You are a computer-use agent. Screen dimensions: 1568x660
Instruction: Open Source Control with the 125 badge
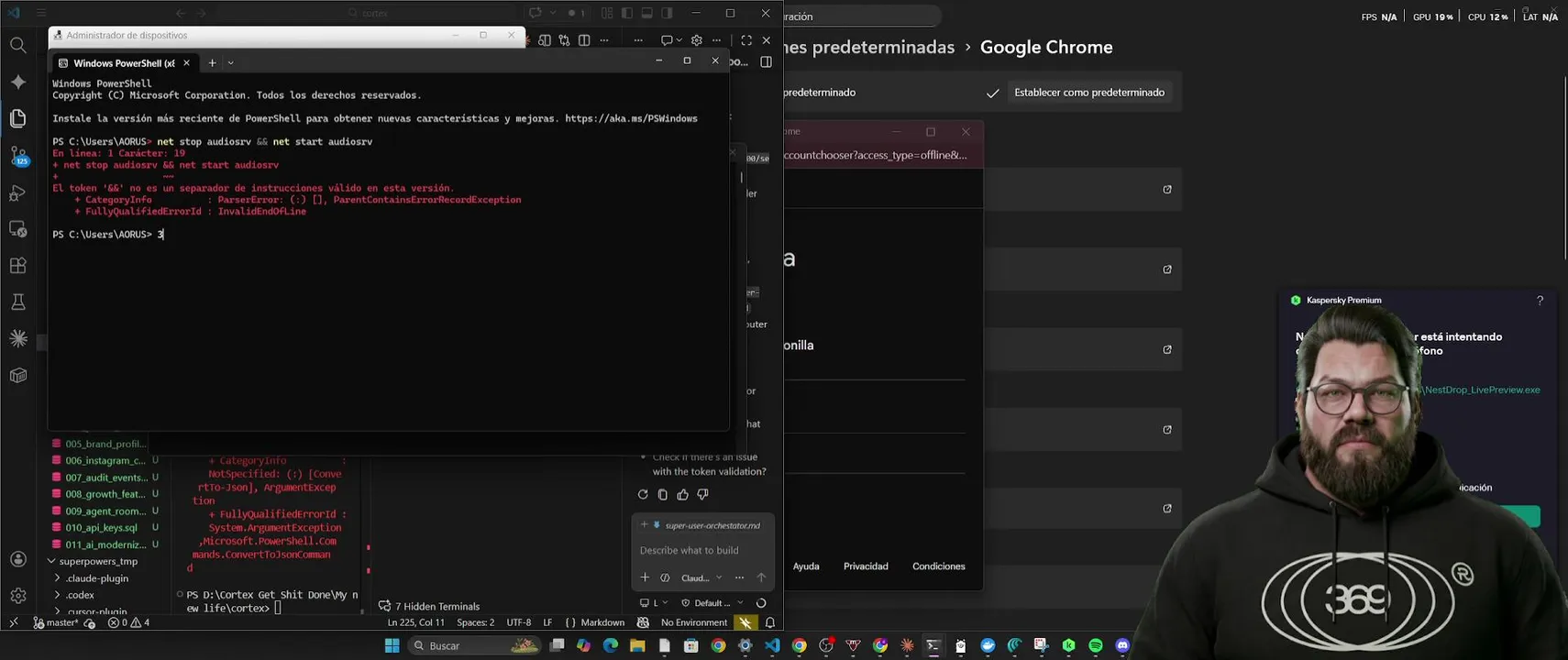(x=18, y=156)
